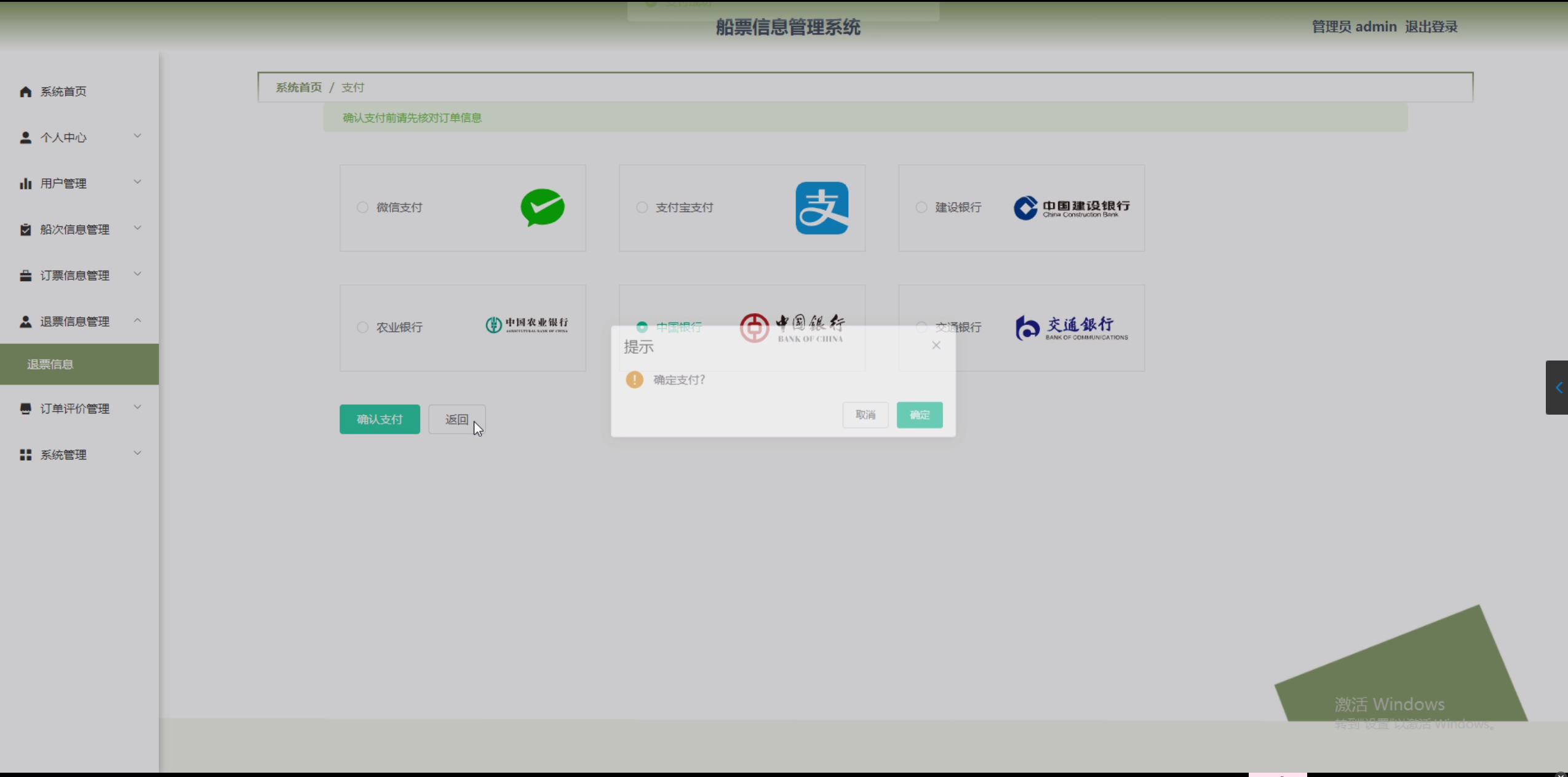This screenshot has width=1568, height=777.
Task: Click the 返回 button
Action: tap(457, 419)
